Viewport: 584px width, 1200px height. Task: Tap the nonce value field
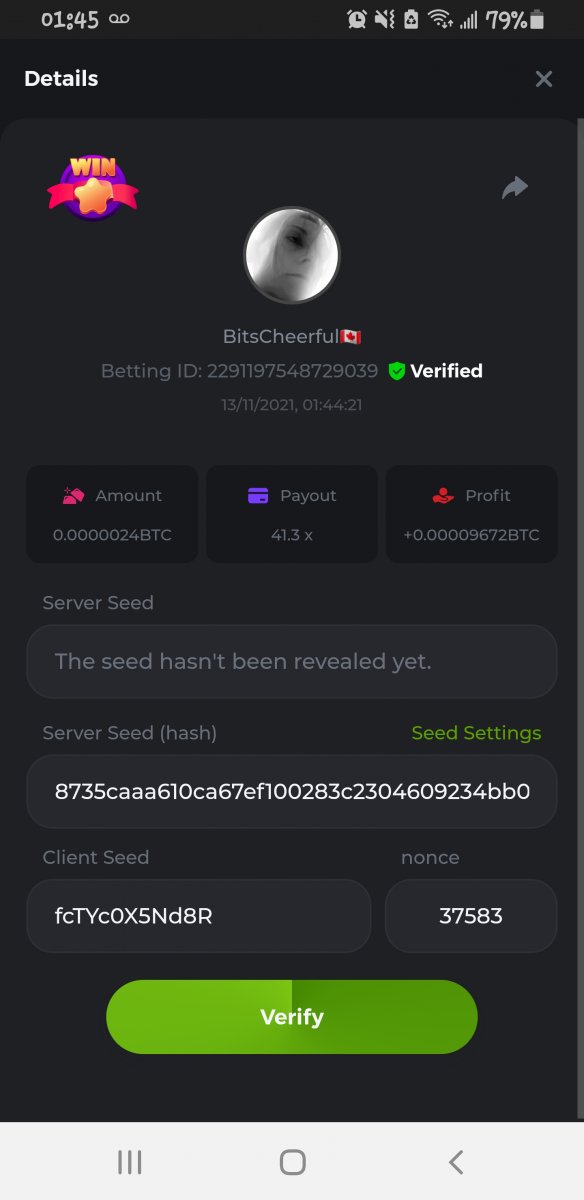coord(471,915)
